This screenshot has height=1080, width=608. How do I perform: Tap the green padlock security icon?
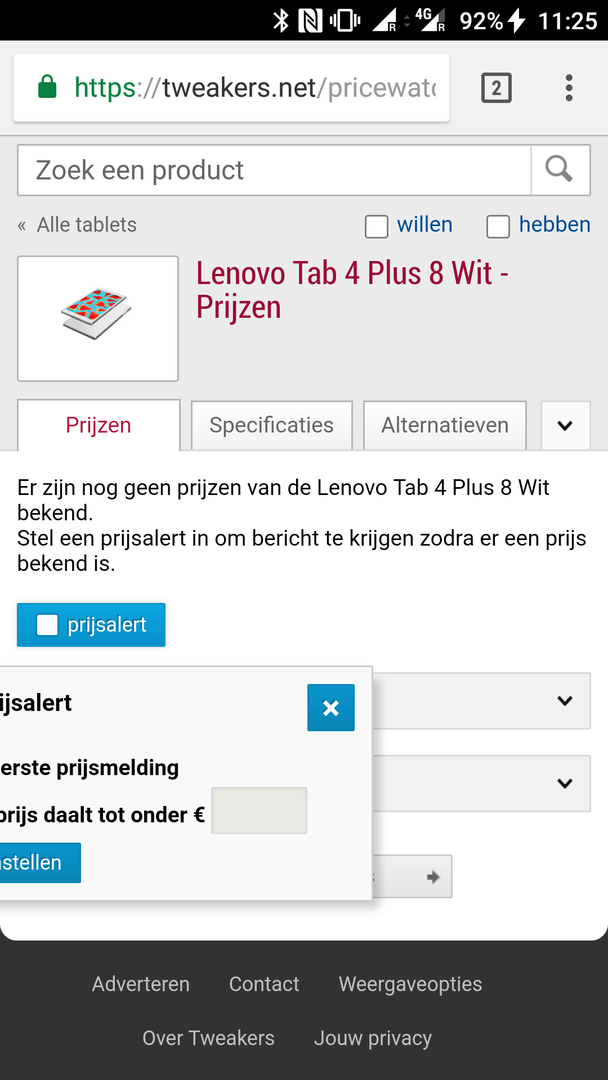pos(47,88)
